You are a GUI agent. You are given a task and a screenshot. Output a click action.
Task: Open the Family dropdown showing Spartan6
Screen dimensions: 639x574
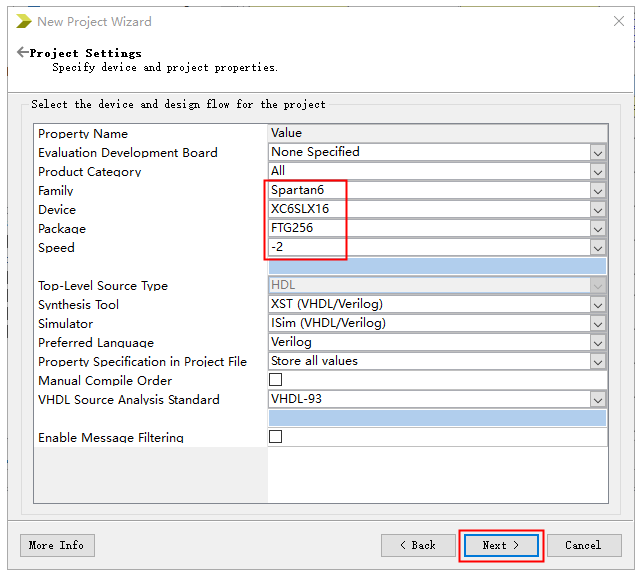click(597, 190)
